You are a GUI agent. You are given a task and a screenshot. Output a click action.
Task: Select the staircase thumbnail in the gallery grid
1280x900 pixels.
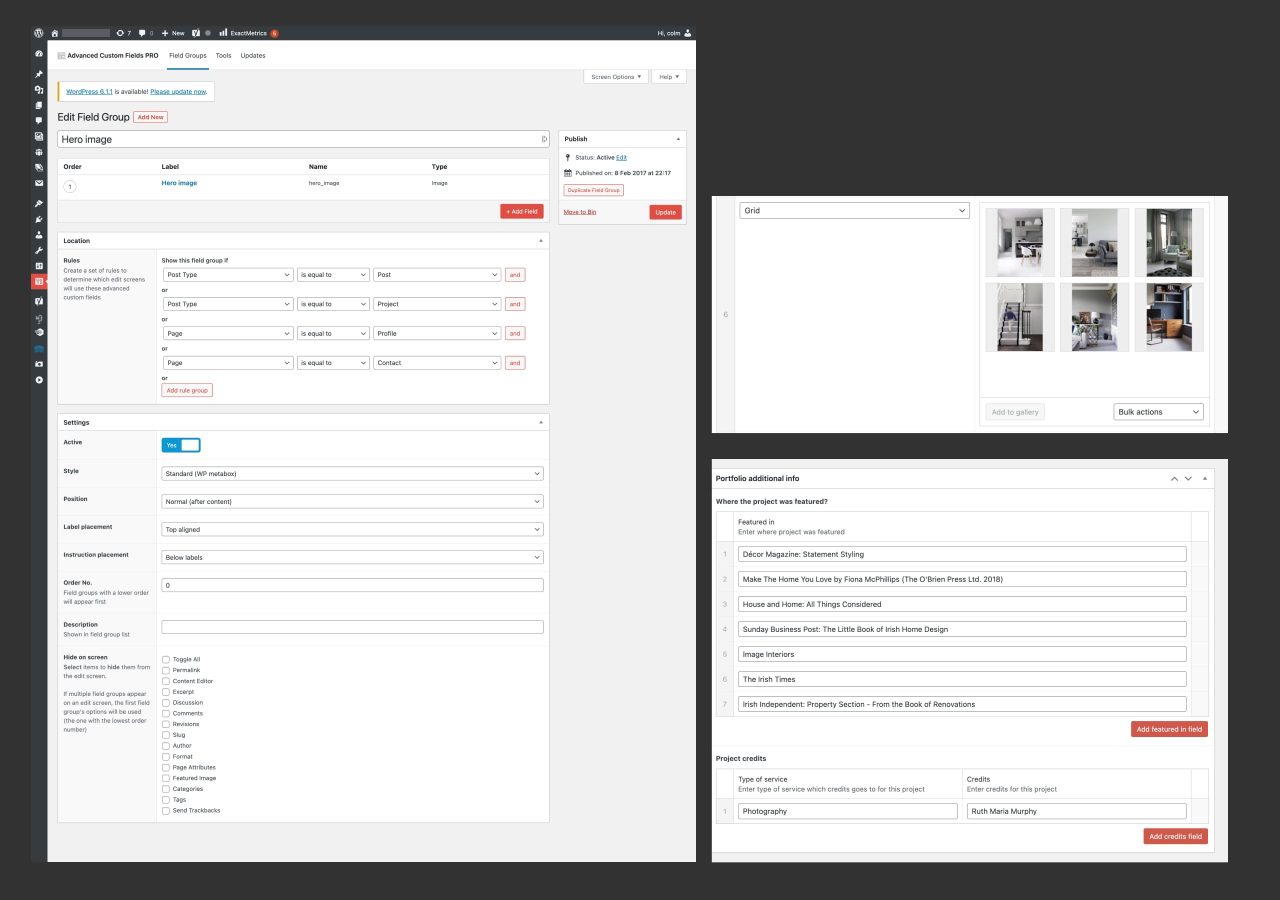click(x=1019, y=317)
